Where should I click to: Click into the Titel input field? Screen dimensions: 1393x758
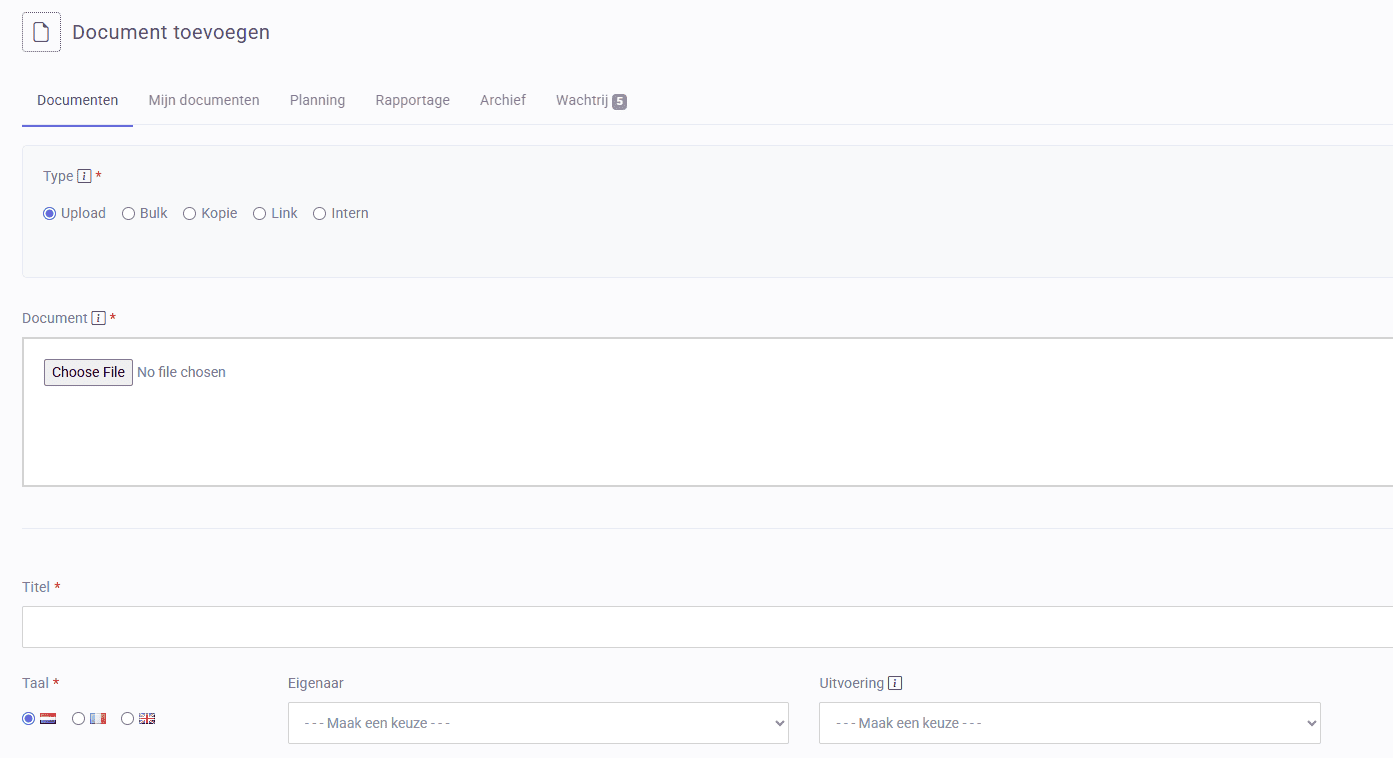click(707, 627)
